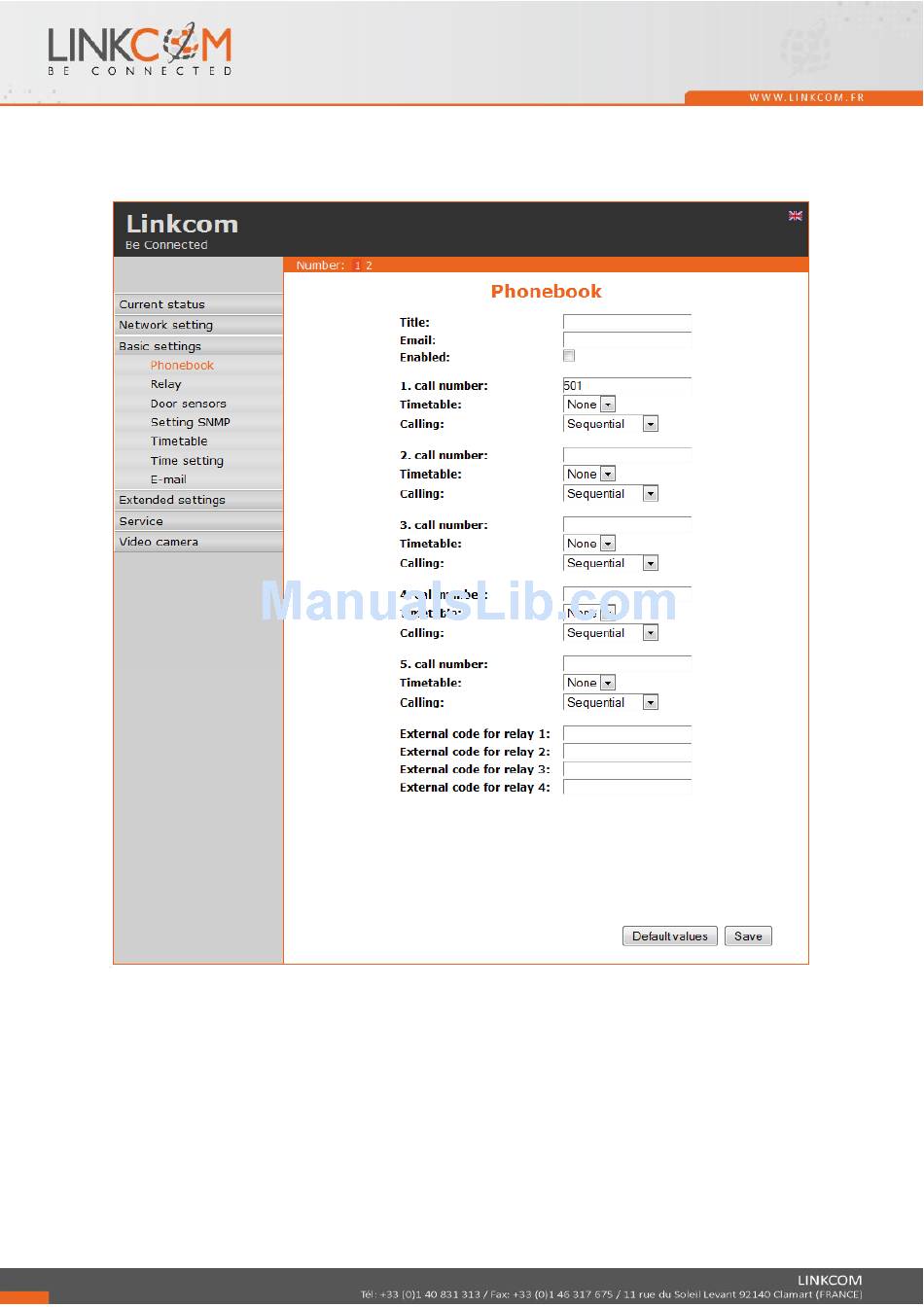Open Door sensors settings
Screen dimensions: 924x1307
pos(188,404)
